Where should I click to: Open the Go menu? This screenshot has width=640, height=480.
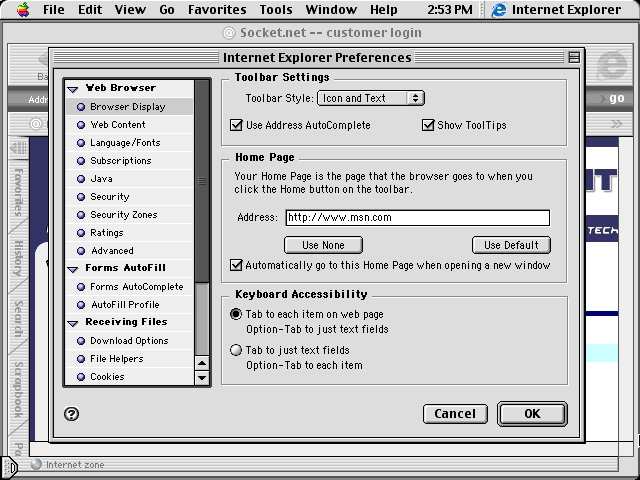(x=167, y=9)
